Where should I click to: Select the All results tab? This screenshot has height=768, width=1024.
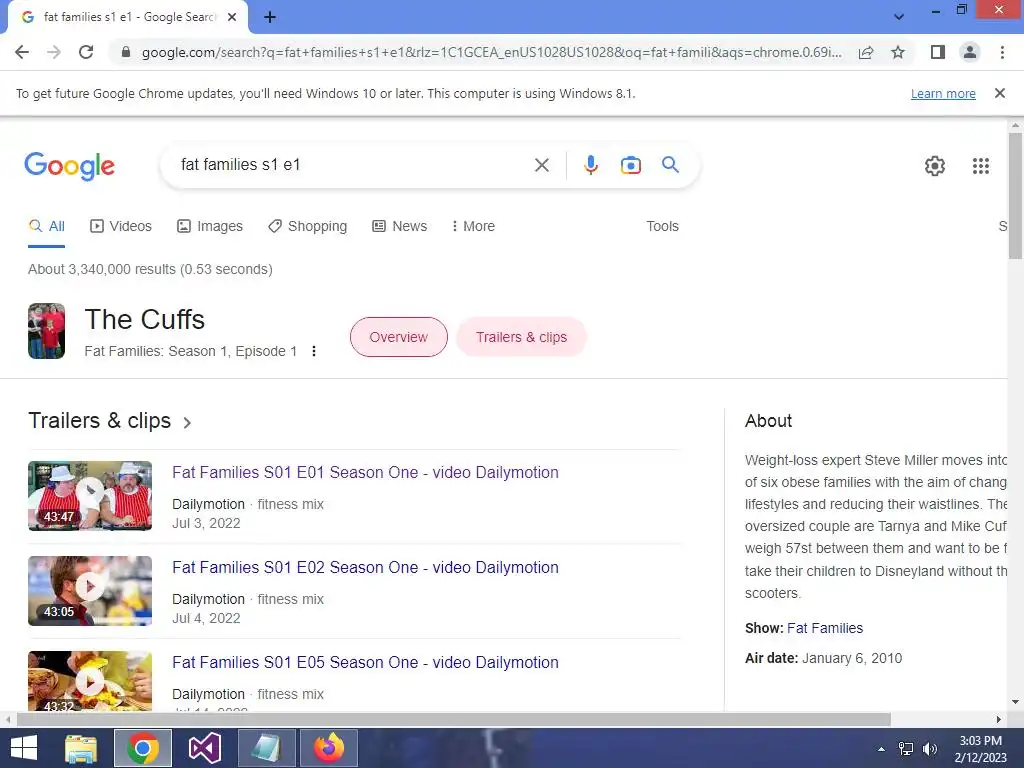coord(46,227)
